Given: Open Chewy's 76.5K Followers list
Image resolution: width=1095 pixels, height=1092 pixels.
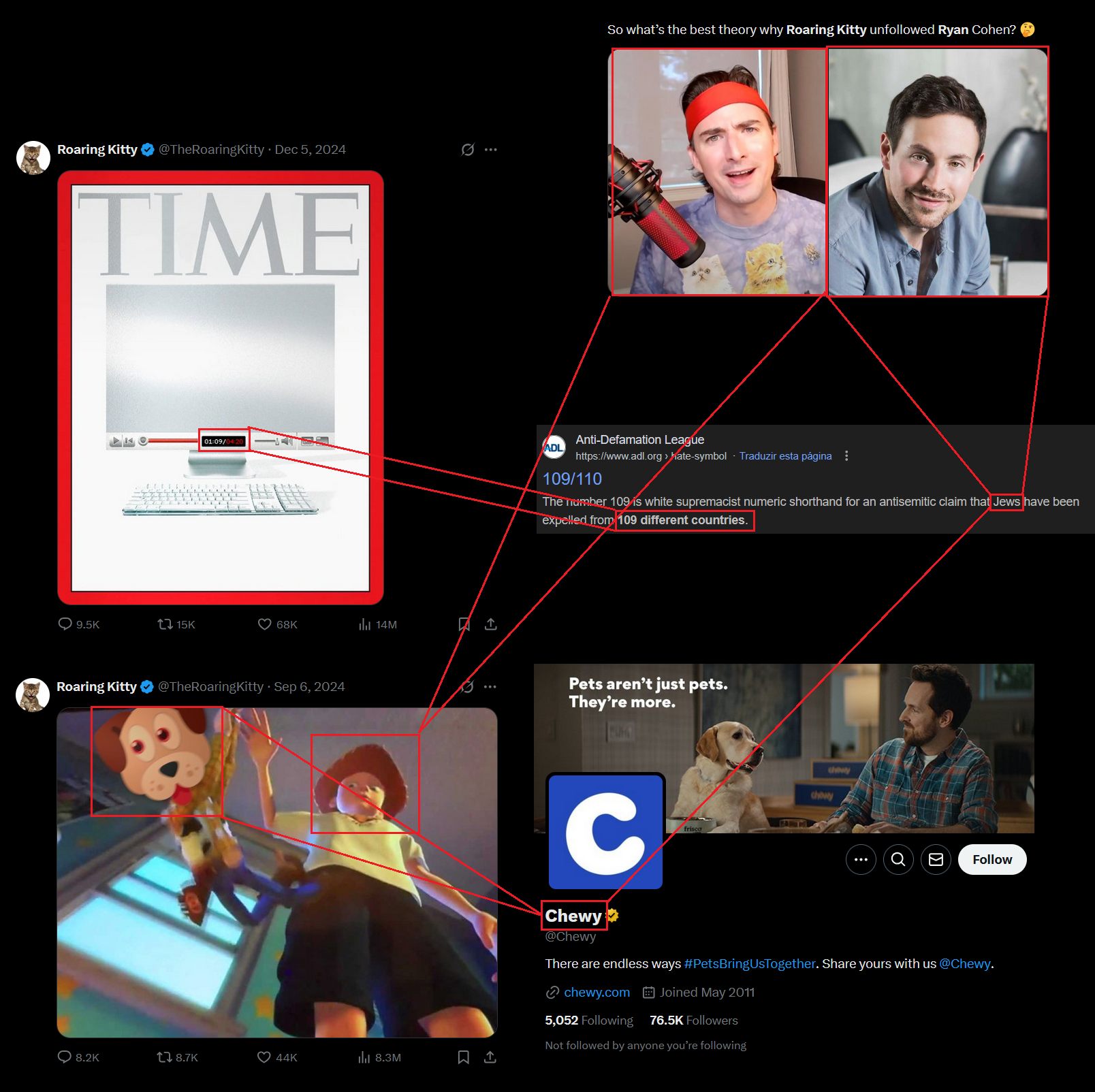Looking at the screenshot, I should point(694,1020).
